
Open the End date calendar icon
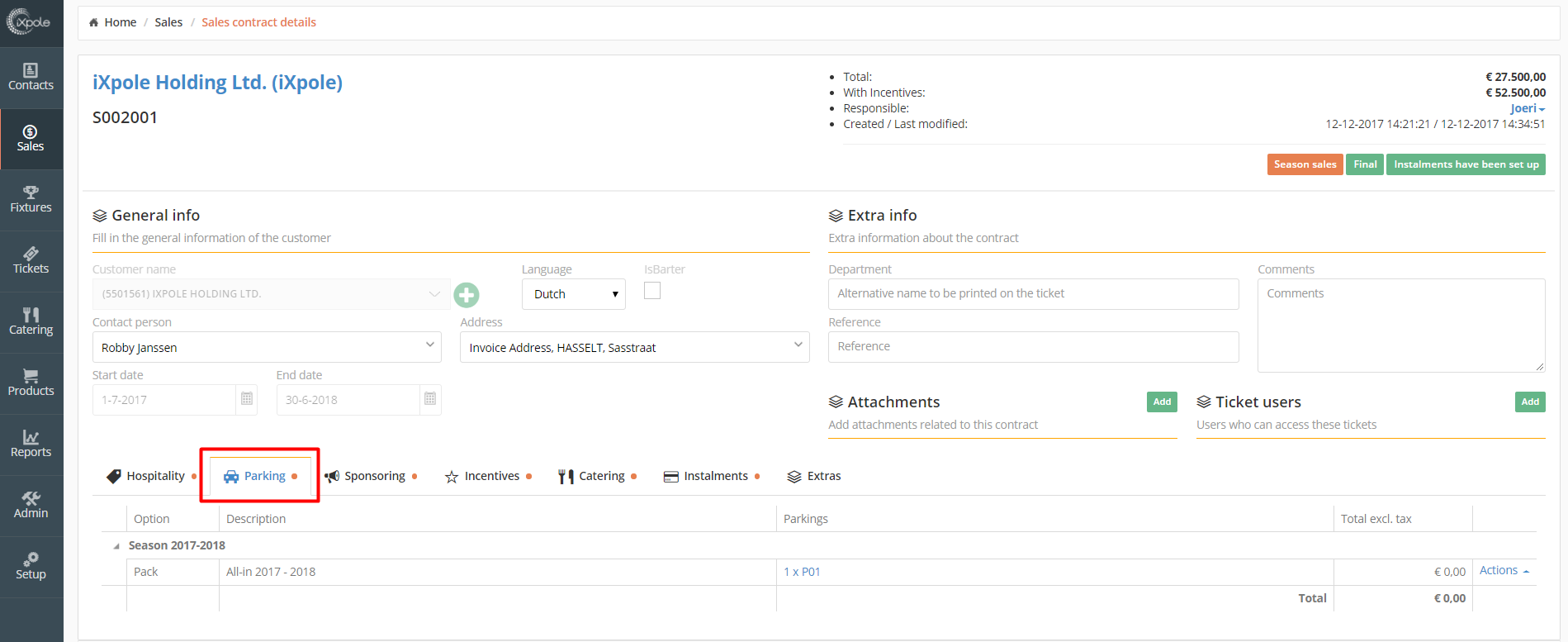coord(430,399)
